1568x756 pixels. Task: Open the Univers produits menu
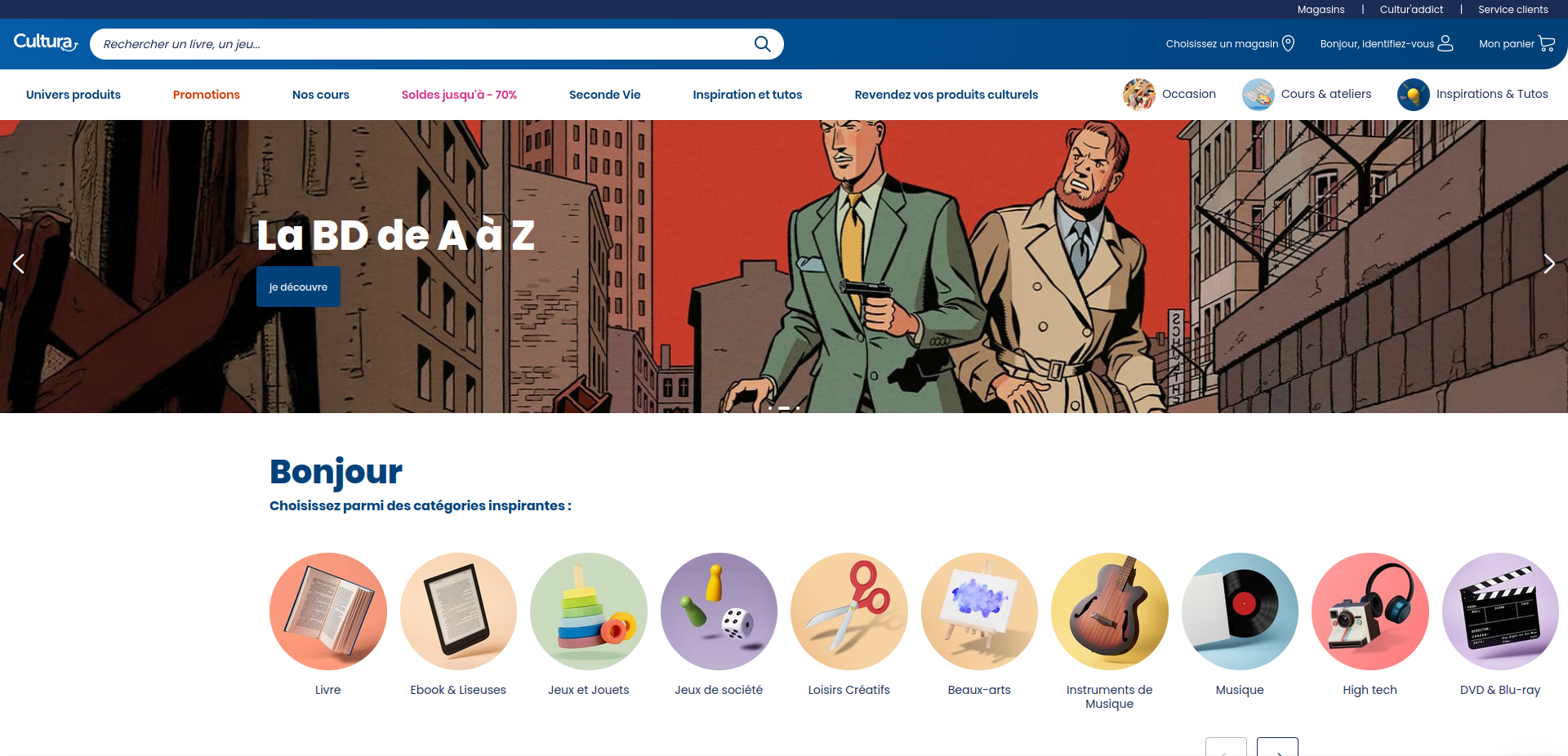[x=73, y=95]
